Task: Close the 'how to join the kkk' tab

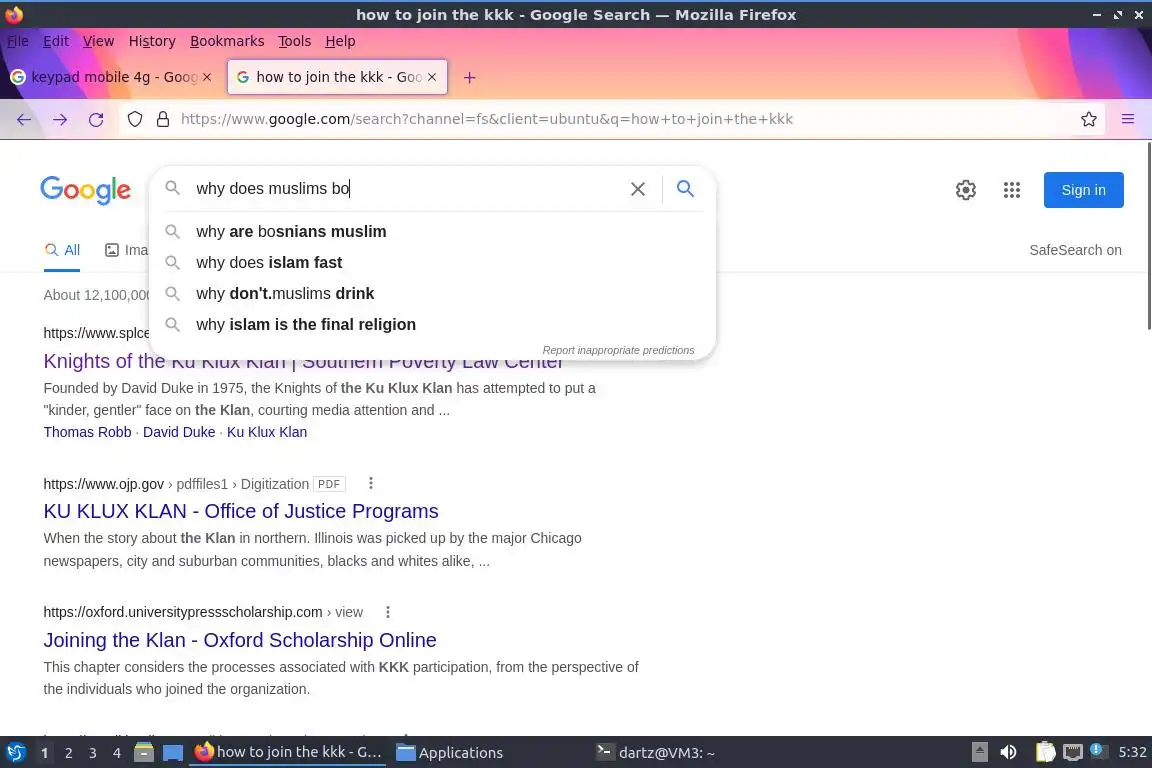Action: tap(432, 77)
